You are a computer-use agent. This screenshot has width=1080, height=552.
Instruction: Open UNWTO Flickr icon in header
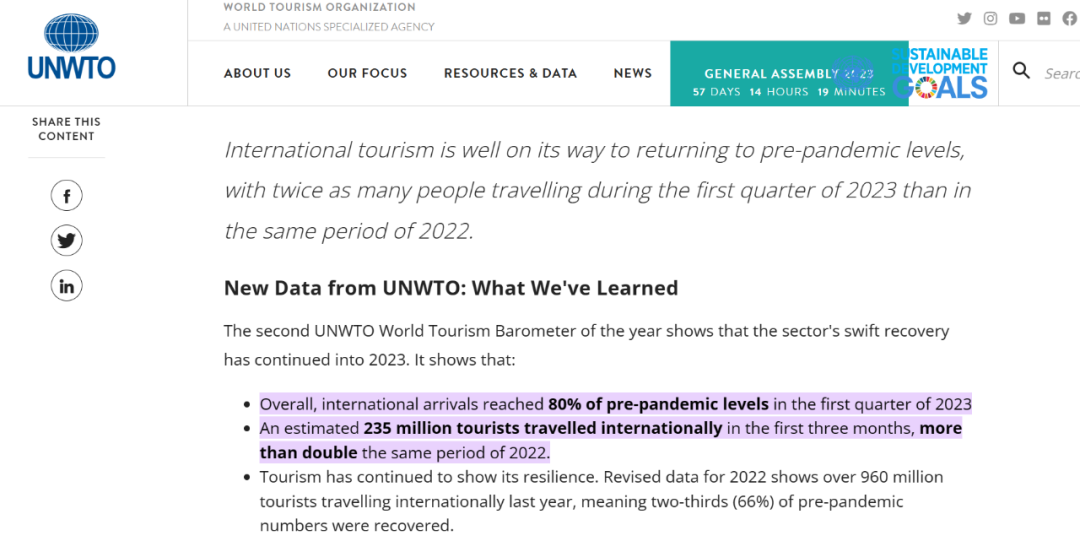pyautogui.click(x=1045, y=18)
